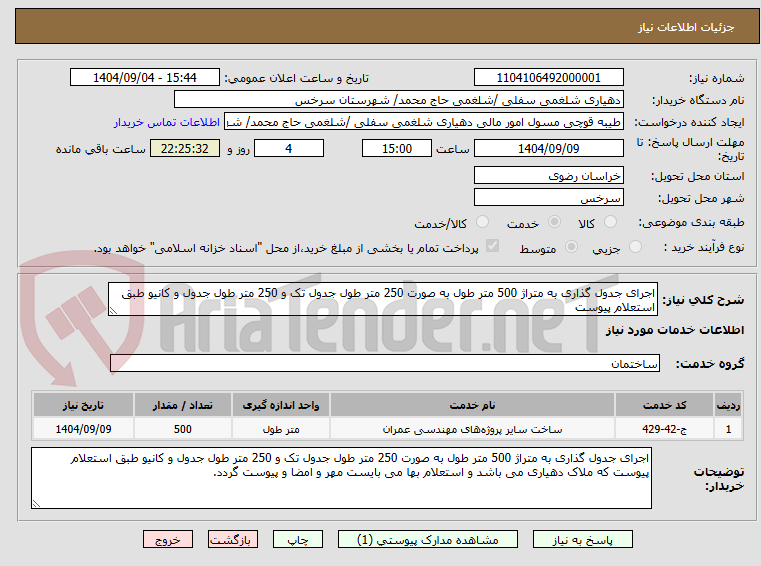
Task: Click the متر طول unit cell
Action: (281, 429)
